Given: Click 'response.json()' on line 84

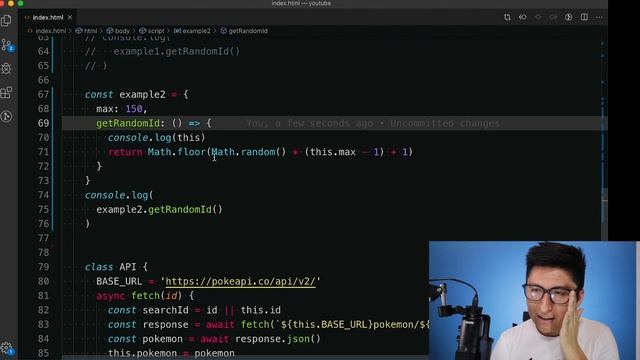Looking at the screenshot, I should tap(278, 339).
